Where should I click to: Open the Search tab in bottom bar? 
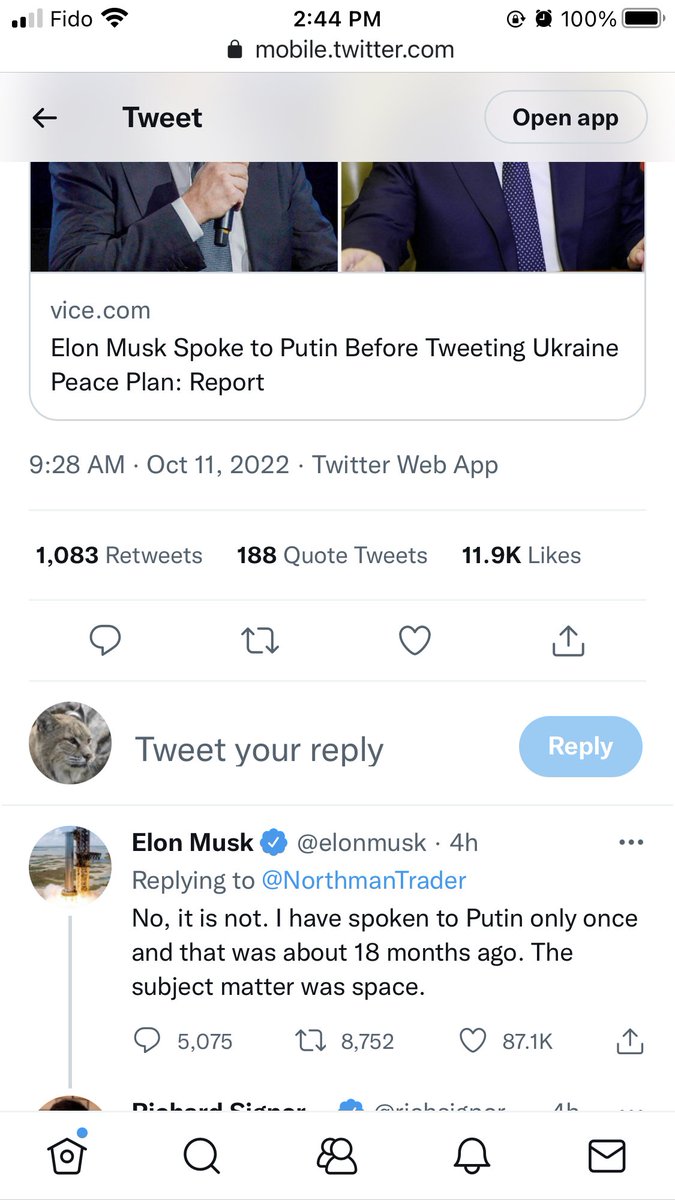click(201, 1155)
